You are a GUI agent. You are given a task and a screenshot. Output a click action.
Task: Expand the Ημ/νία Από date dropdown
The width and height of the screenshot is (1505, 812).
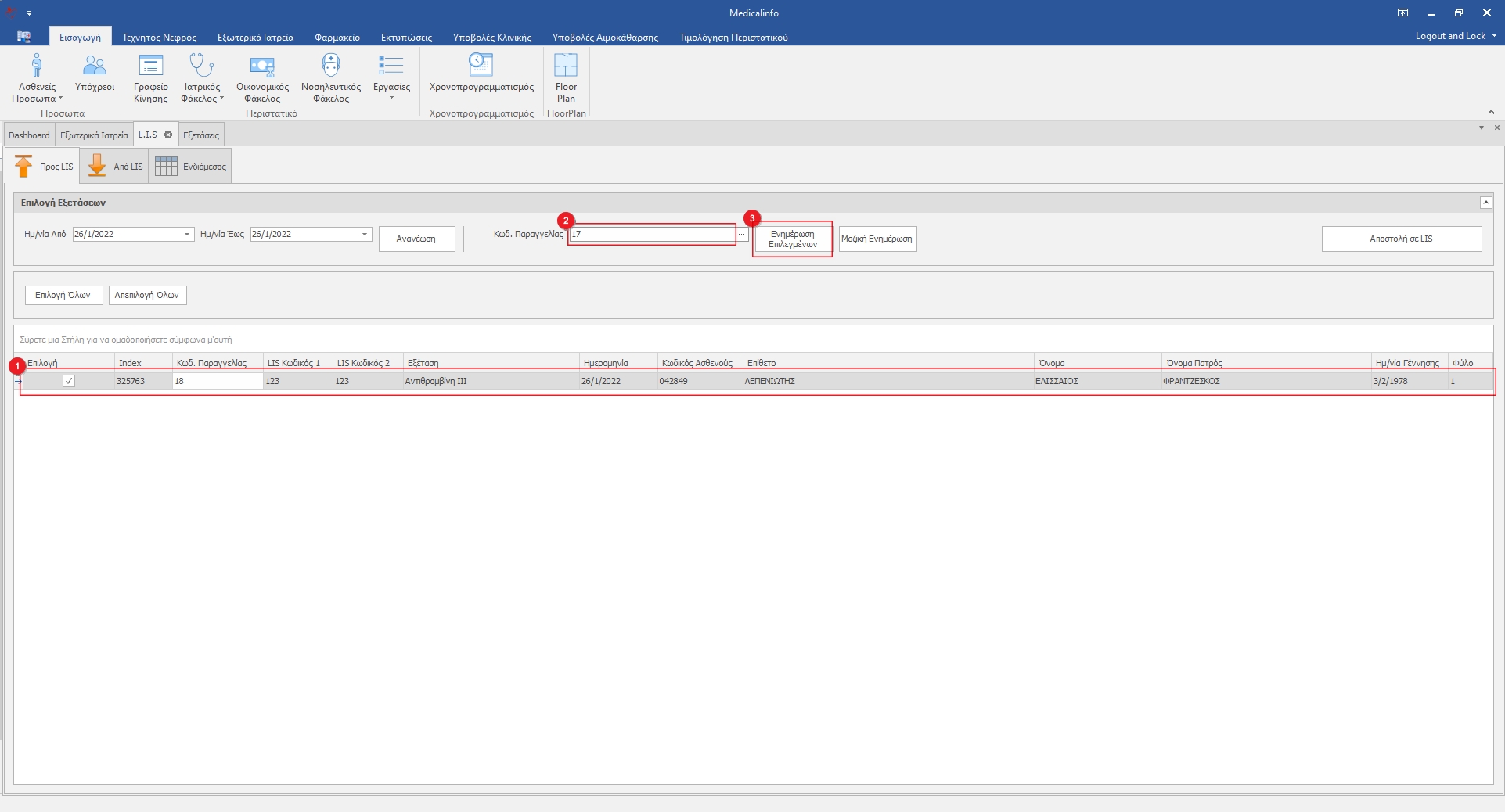(x=187, y=235)
